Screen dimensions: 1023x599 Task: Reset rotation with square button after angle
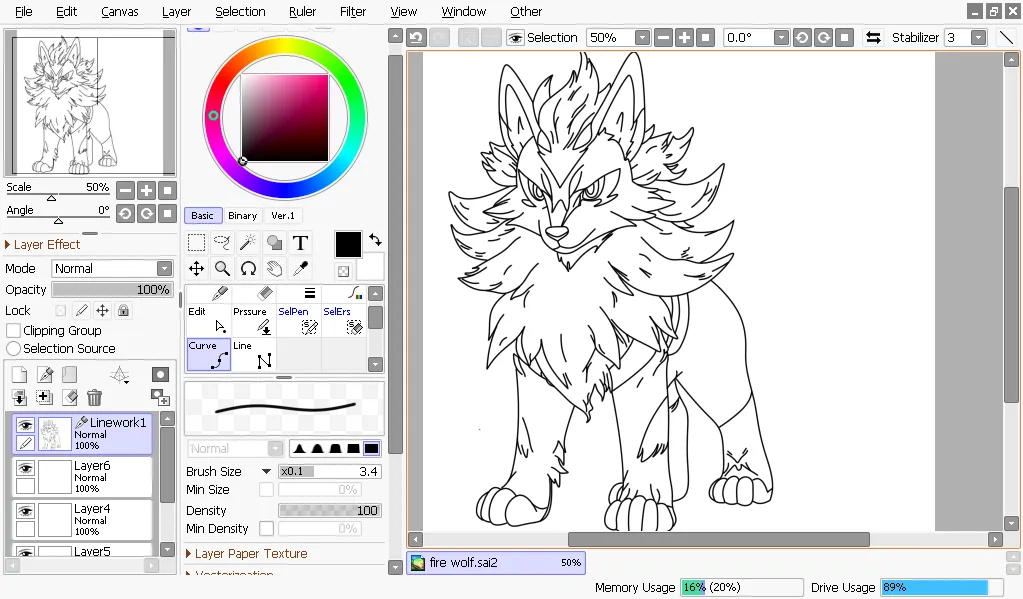coord(844,37)
